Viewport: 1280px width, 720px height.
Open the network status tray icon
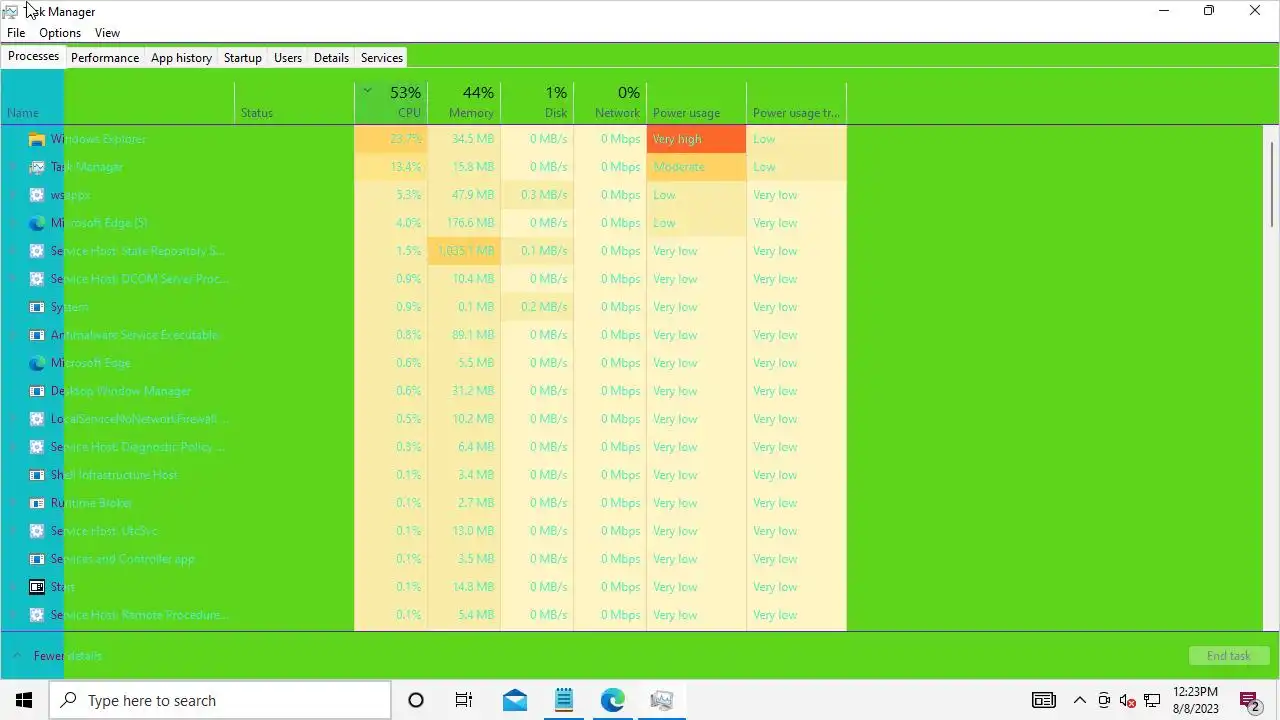pyautogui.click(x=1152, y=700)
